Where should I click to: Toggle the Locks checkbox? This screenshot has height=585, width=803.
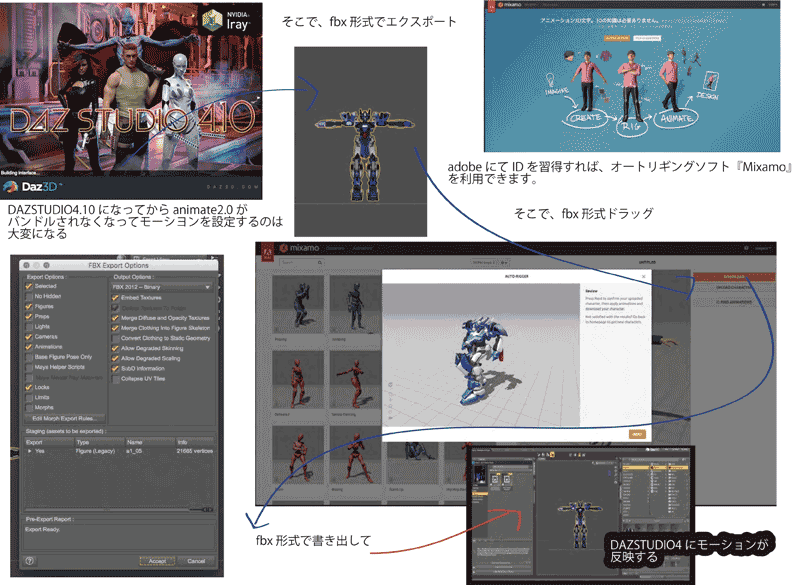point(29,388)
